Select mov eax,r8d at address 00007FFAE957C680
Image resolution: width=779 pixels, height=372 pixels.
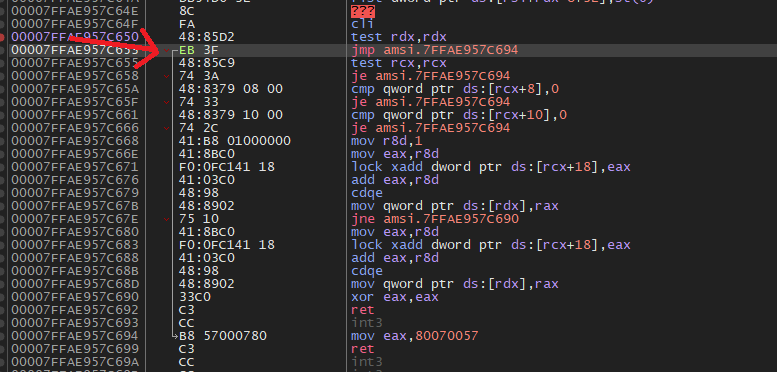click(x=394, y=232)
